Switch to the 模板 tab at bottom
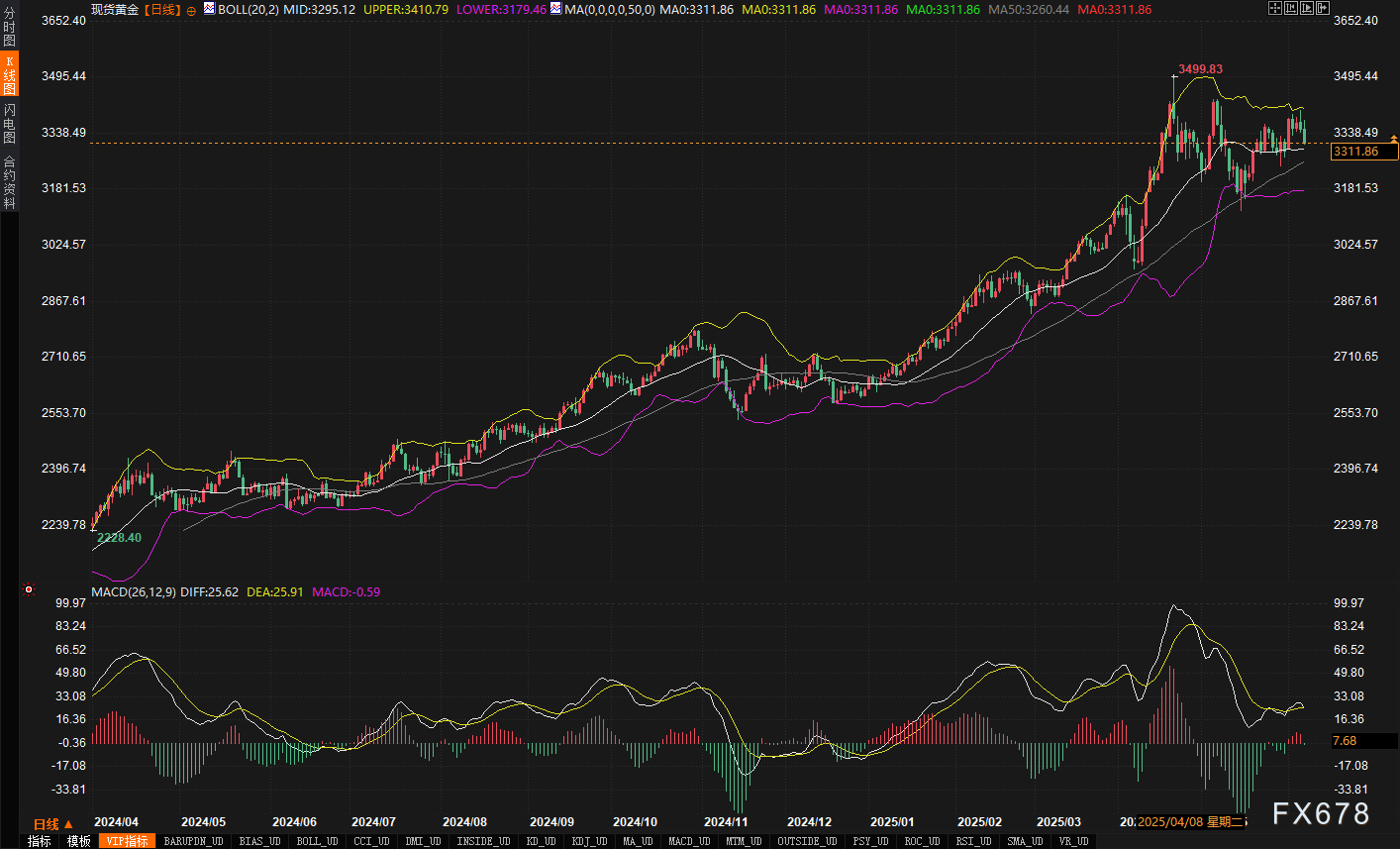 click(79, 841)
